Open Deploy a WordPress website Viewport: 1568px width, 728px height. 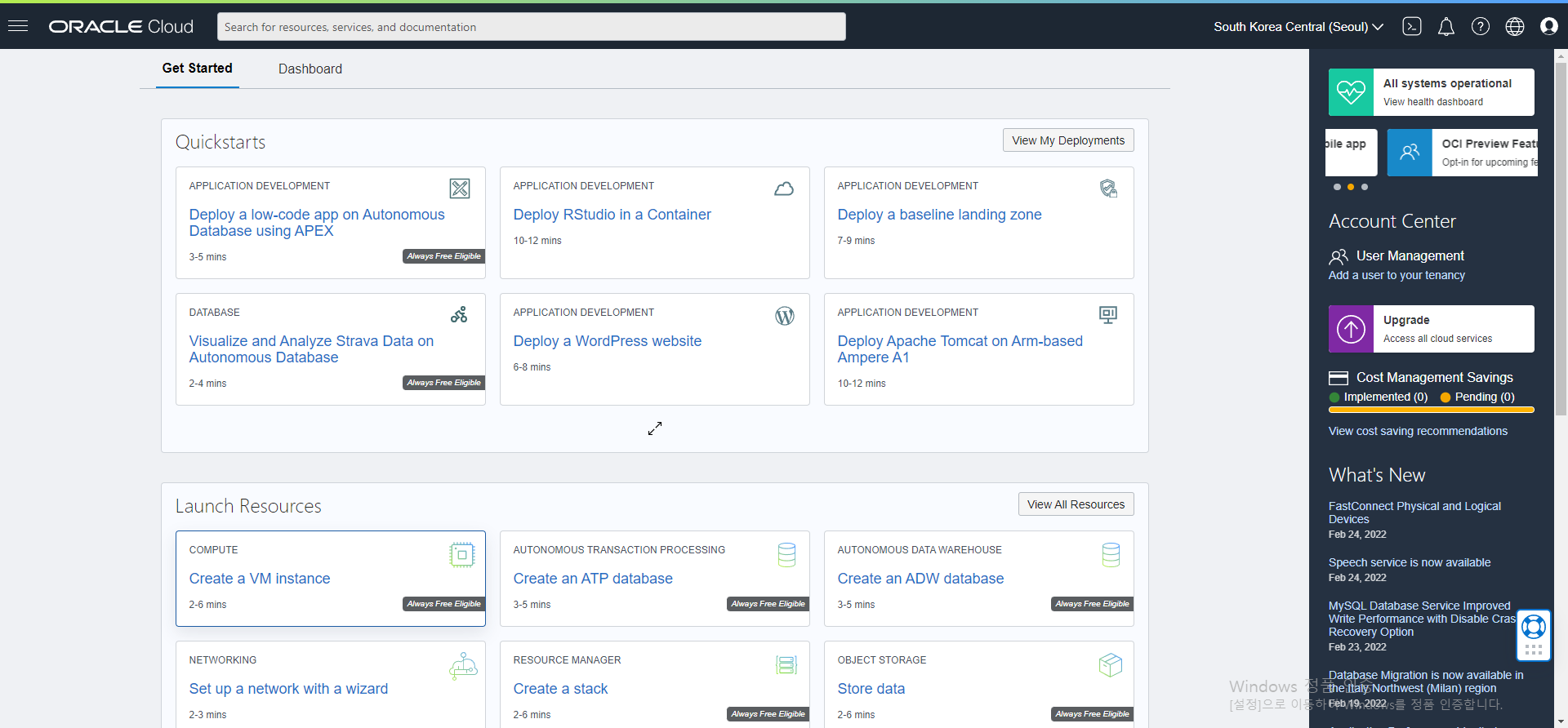(607, 341)
